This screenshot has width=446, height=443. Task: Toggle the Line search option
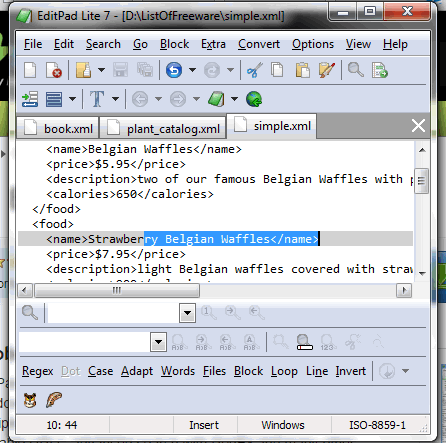317,371
